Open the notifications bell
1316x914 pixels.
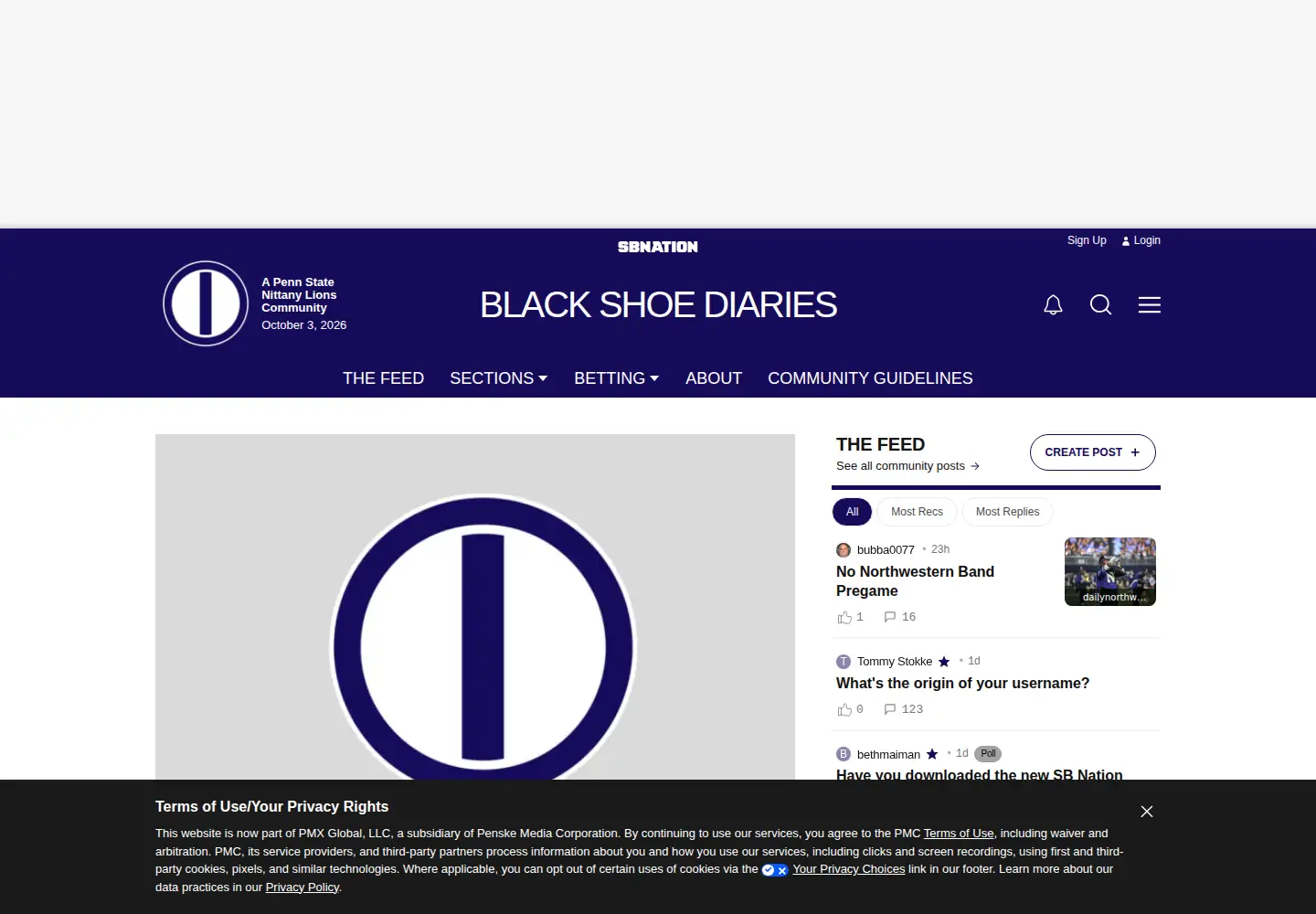pyautogui.click(x=1053, y=305)
